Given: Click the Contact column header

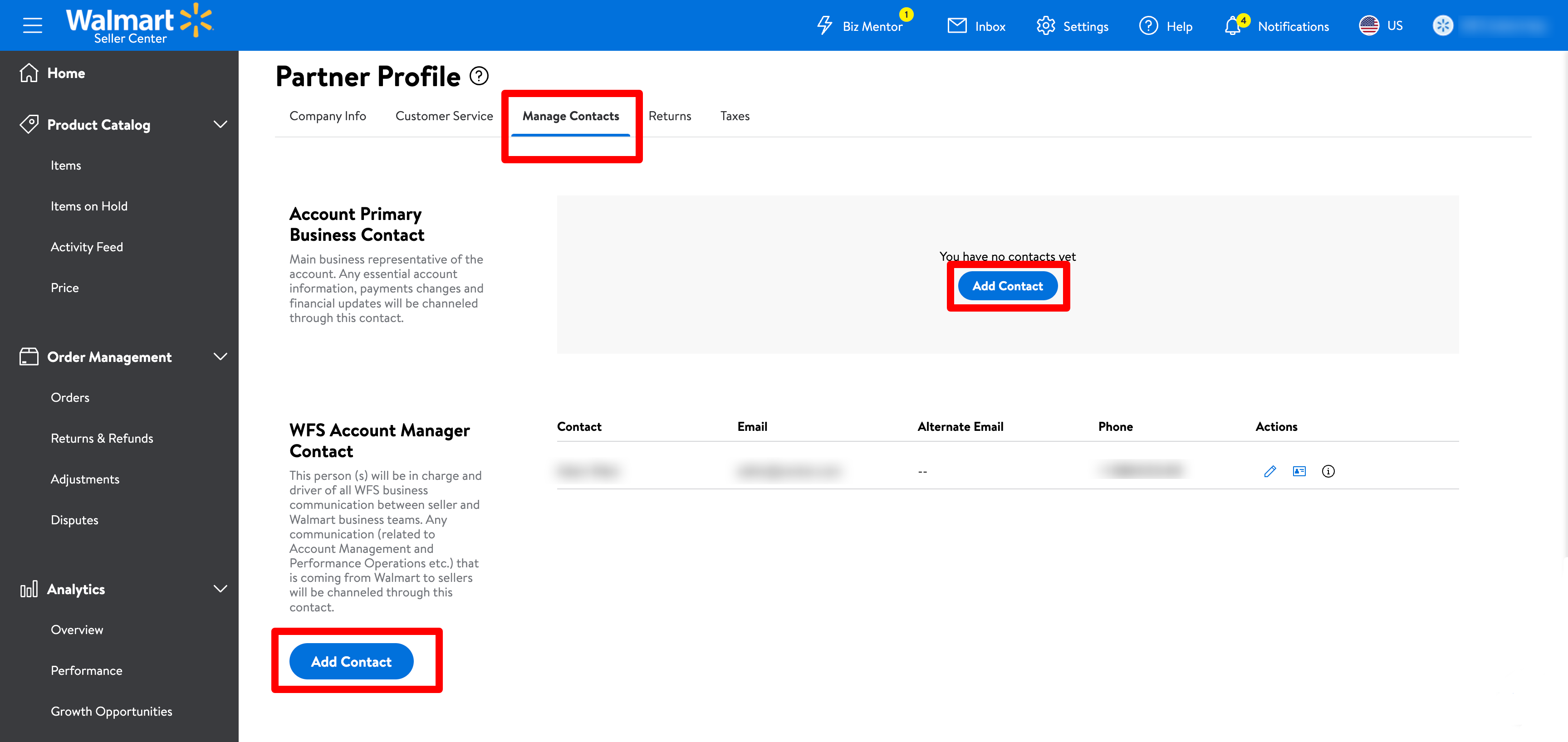Looking at the screenshot, I should pos(579,427).
